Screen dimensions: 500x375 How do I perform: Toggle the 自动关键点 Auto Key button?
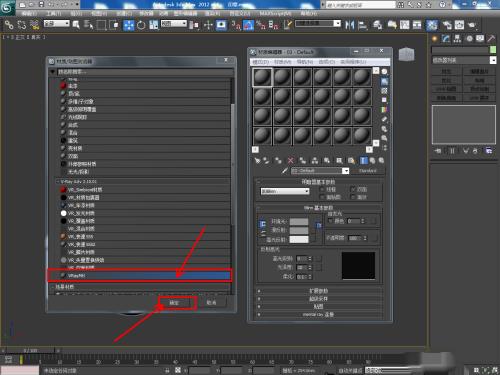350,370
